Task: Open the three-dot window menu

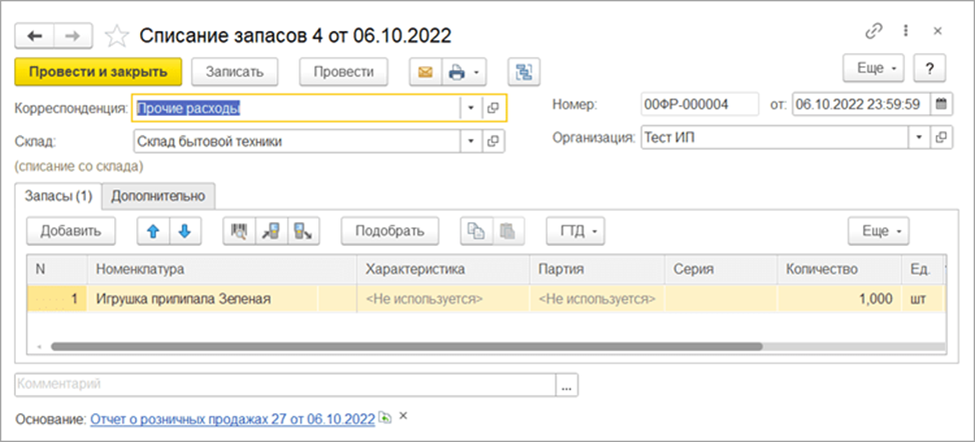Action: [x=906, y=31]
